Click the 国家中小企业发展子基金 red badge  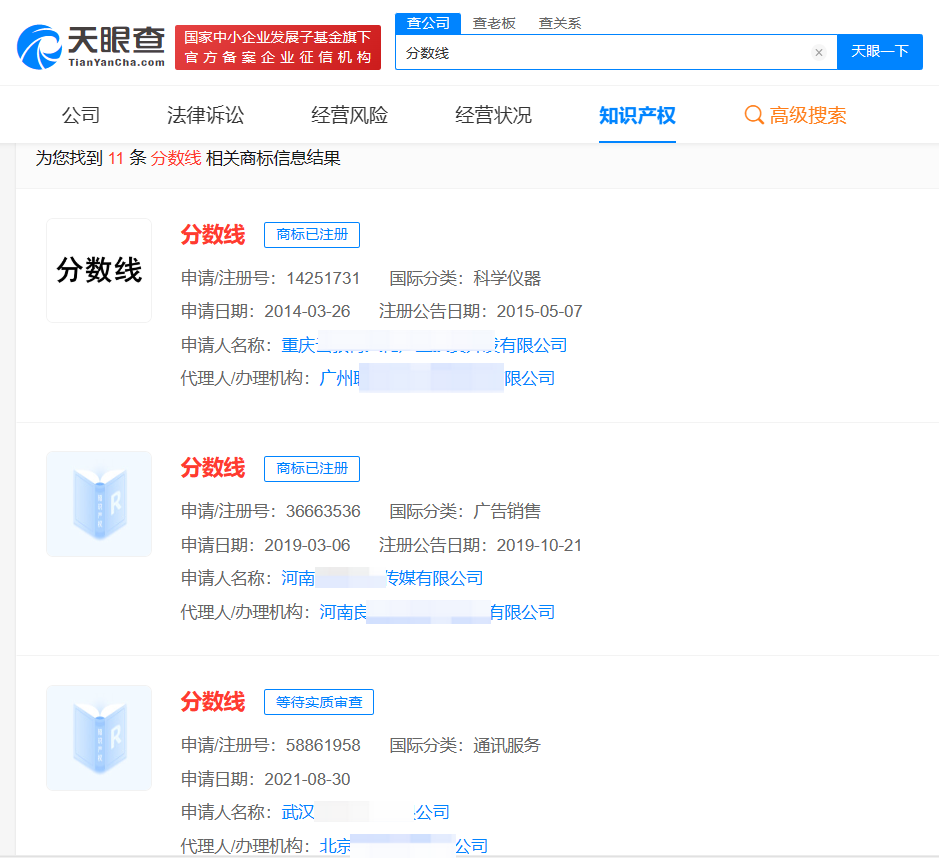click(281, 45)
